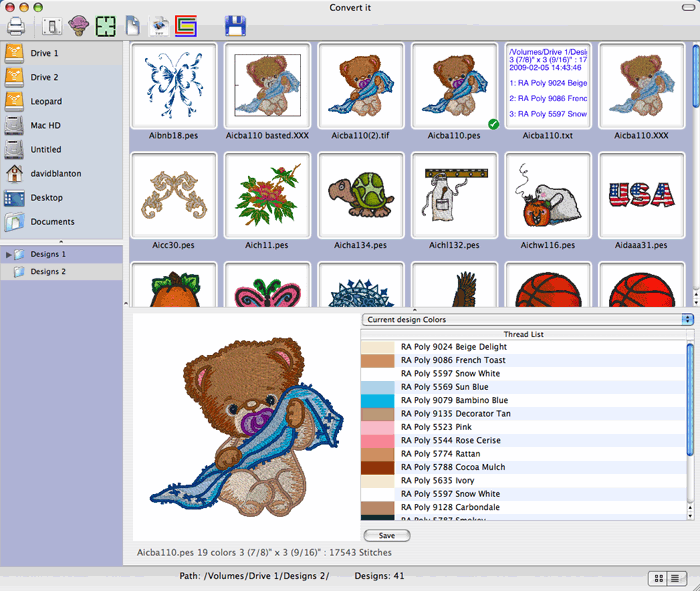700x591 pixels.
Task: Click the Thread List column header
Action: pyautogui.click(x=523, y=334)
